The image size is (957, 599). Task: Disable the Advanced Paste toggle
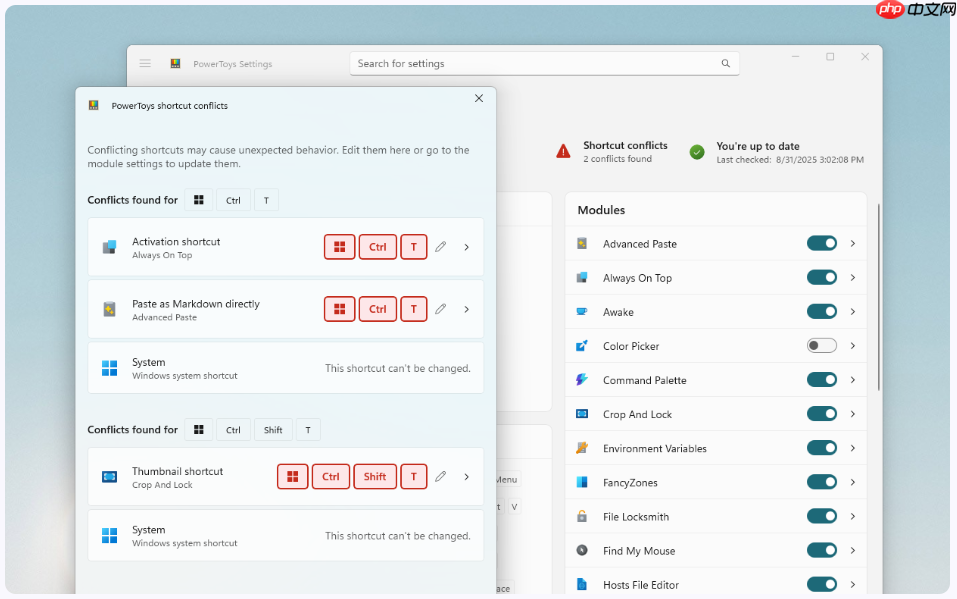click(821, 243)
